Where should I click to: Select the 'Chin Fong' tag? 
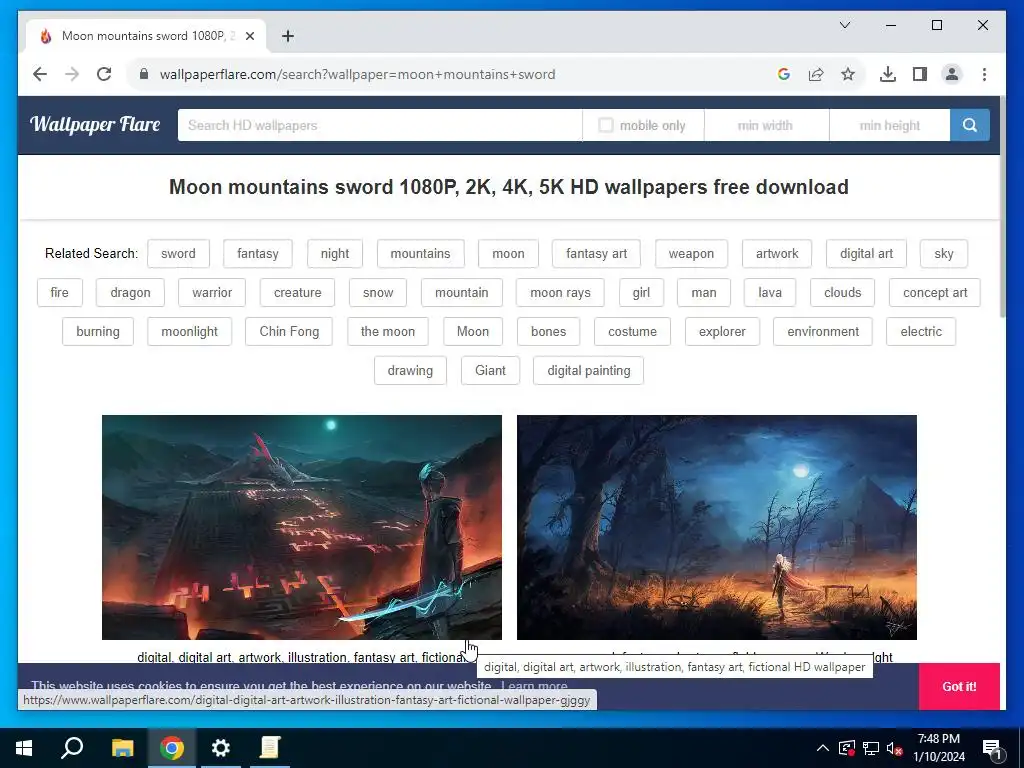(289, 331)
